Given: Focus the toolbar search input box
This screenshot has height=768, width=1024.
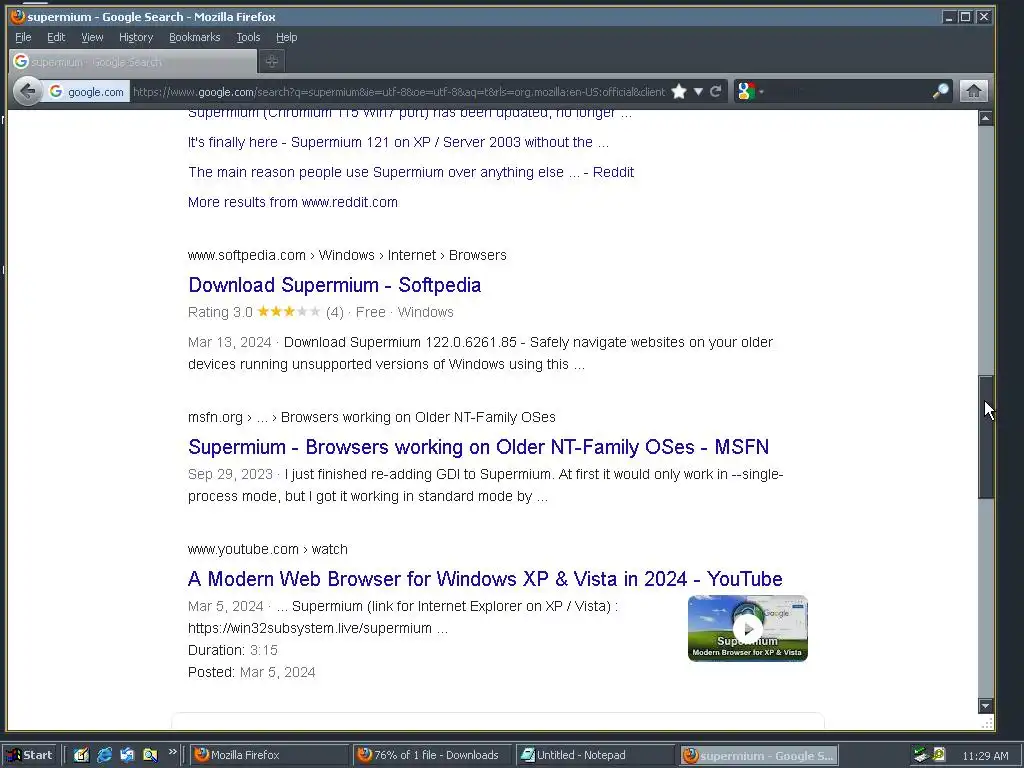Looking at the screenshot, I should (x=849, y=91).
